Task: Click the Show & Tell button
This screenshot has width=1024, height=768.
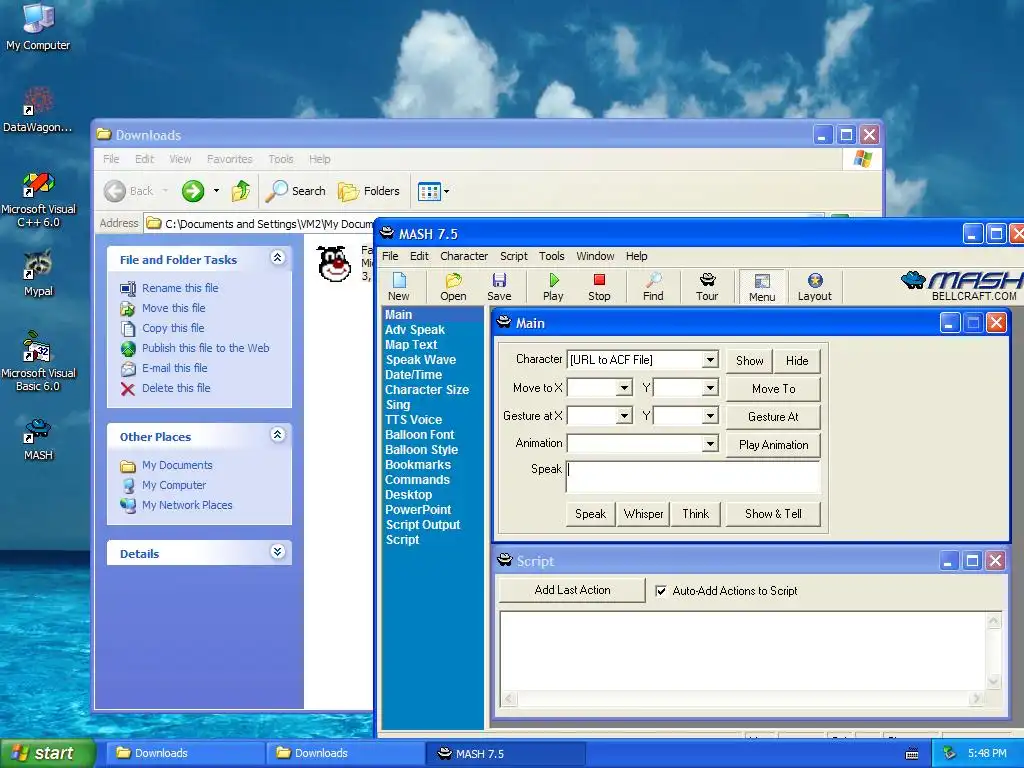Action: [x=773, y=514]
